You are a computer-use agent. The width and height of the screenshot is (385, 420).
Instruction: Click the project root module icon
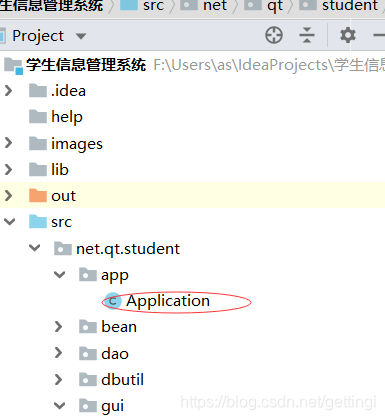pyautogui.click(x=13, y=65)
